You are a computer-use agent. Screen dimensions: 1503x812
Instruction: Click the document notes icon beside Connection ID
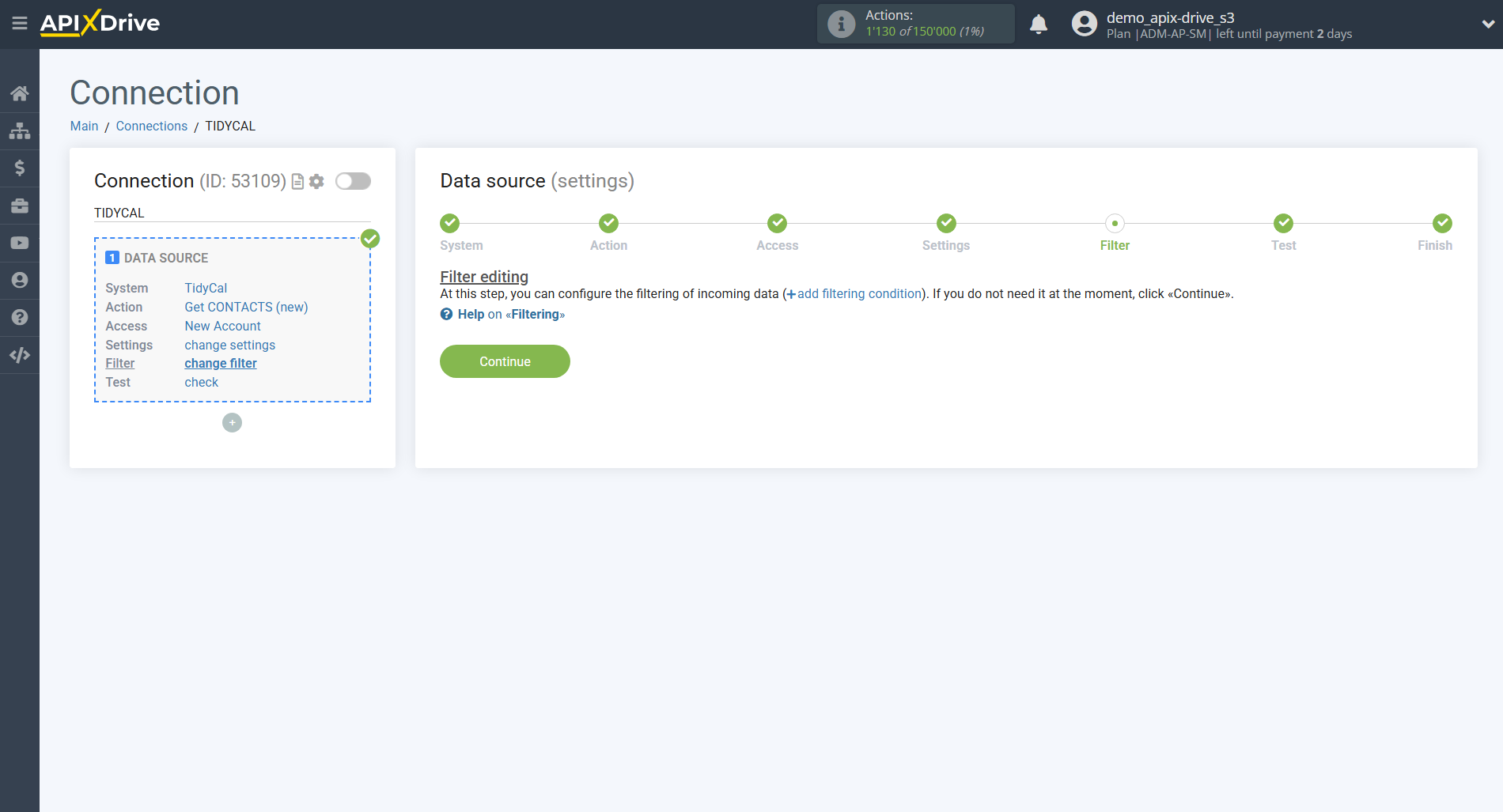click(x=297, y=181)
